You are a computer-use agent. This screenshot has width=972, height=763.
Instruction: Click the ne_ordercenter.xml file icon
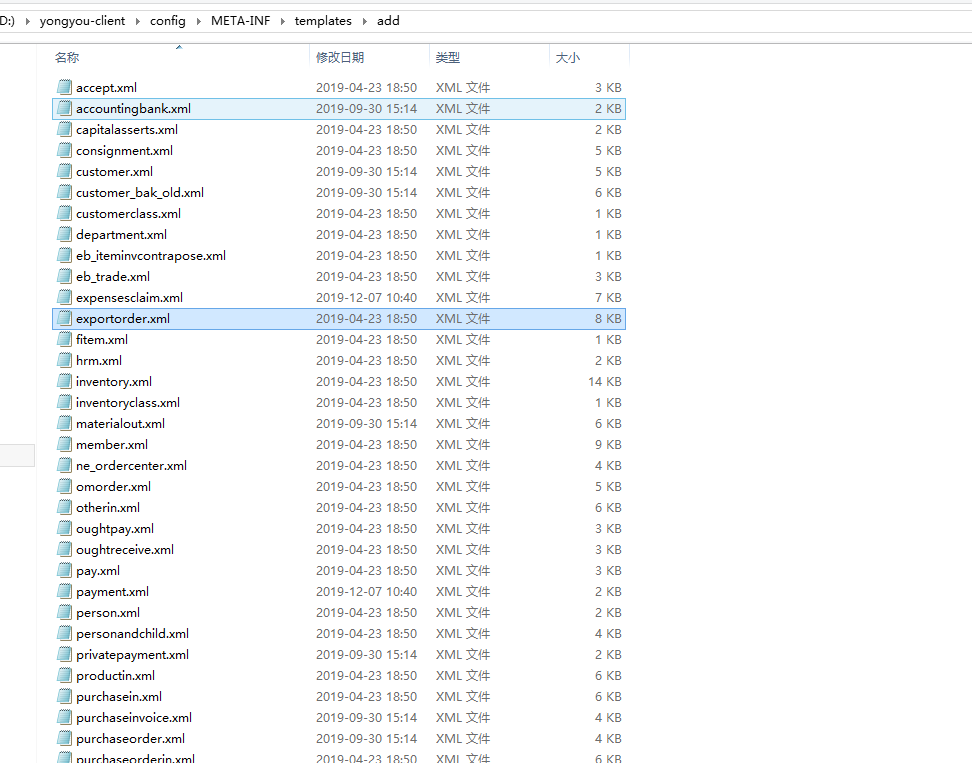click(64, 465)
